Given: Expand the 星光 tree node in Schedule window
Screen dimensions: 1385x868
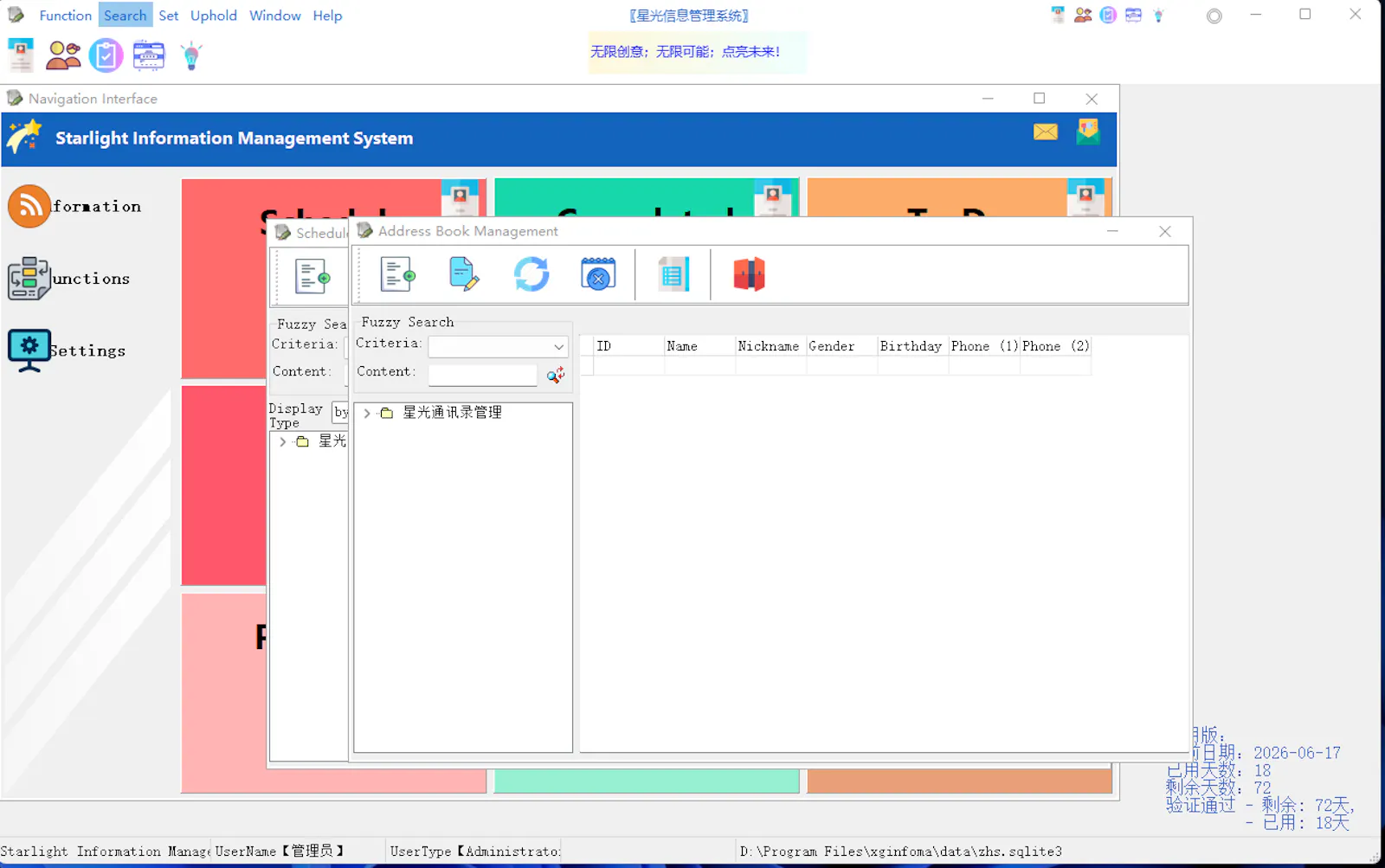Looking at the screenshot, I should pos(282,441).
